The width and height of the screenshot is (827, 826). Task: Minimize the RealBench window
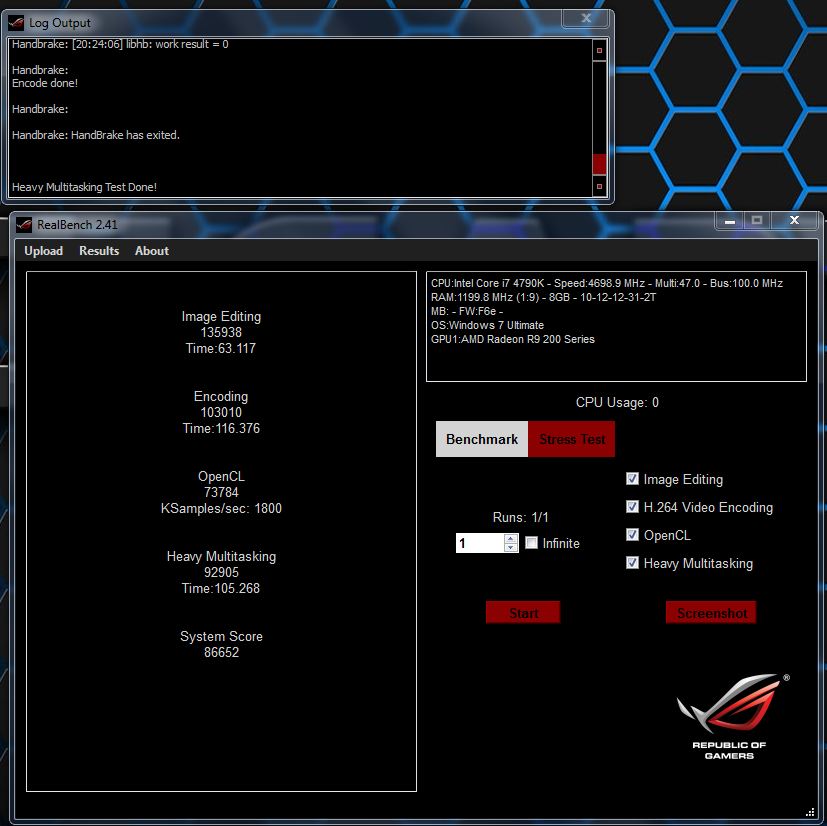(730, 221)
